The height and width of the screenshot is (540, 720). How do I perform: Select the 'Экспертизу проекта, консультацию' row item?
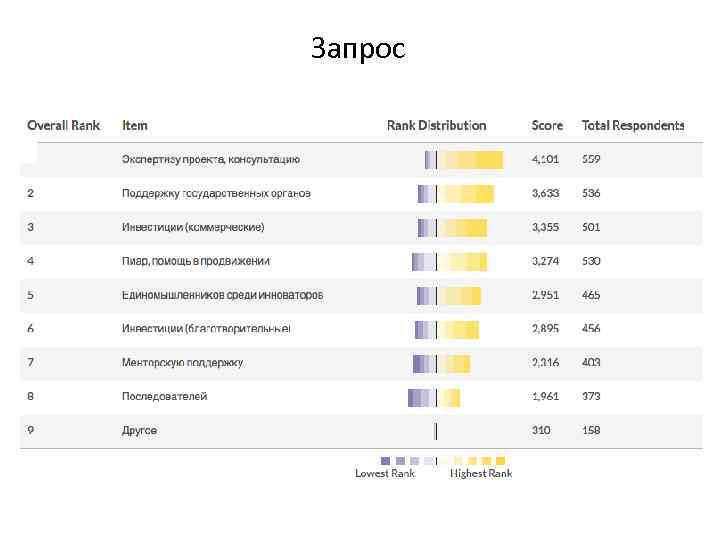click(210, 159)
